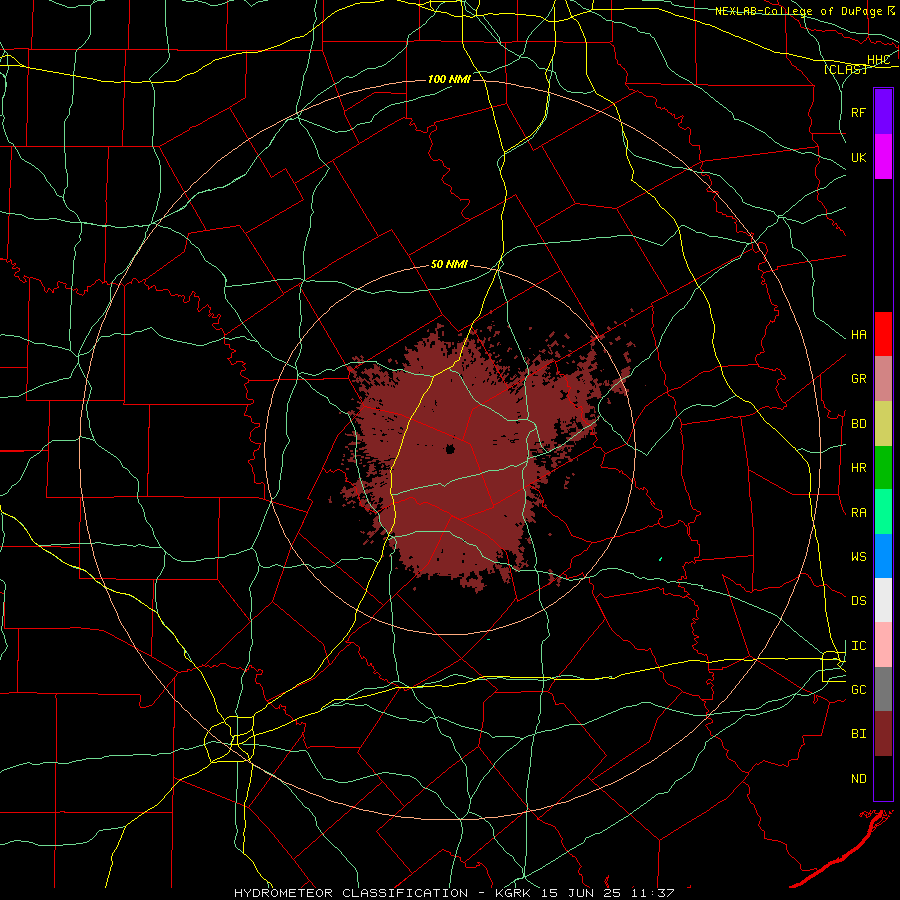The height and width of the screenshot is (900, 900).
Task: Click the BI dark red legend swatch
Action: pos(883,734)
